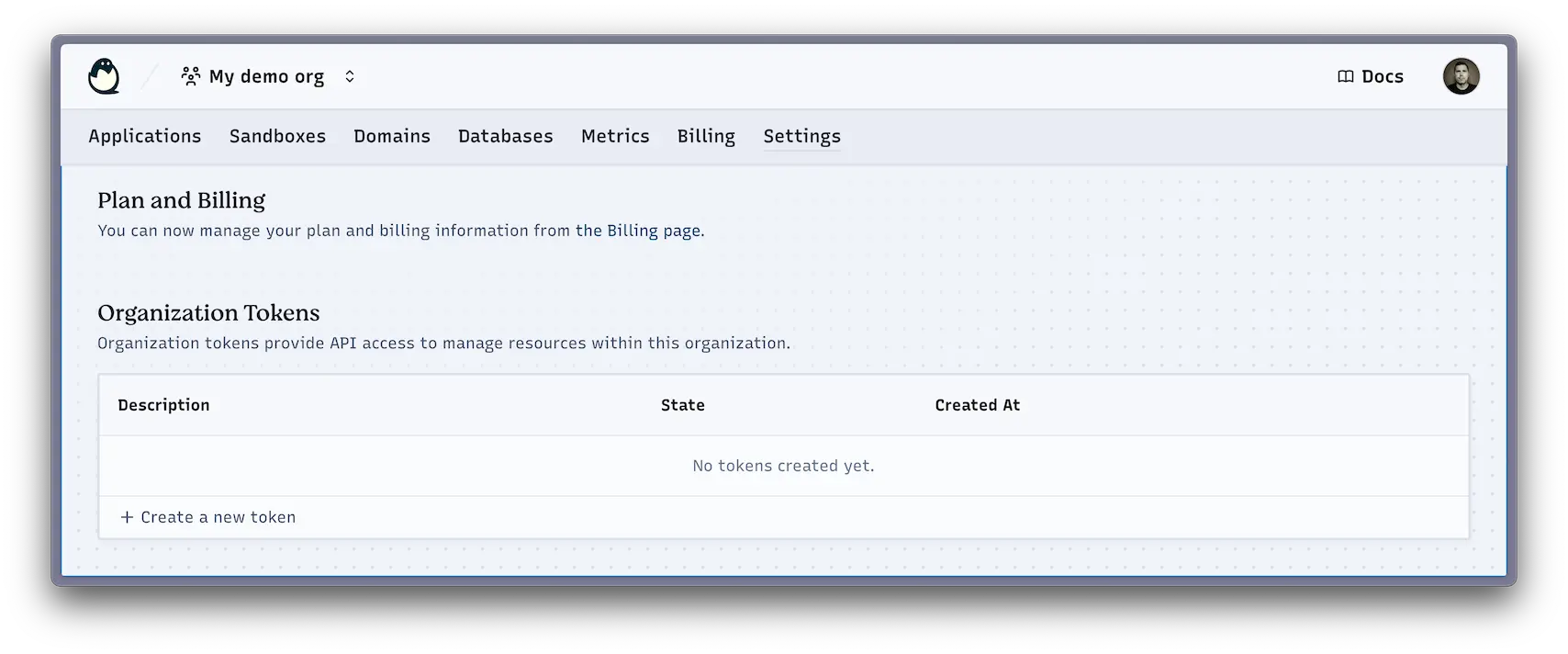Open the Databases tab
This screenshot has height=654, width=1568.
505,136
